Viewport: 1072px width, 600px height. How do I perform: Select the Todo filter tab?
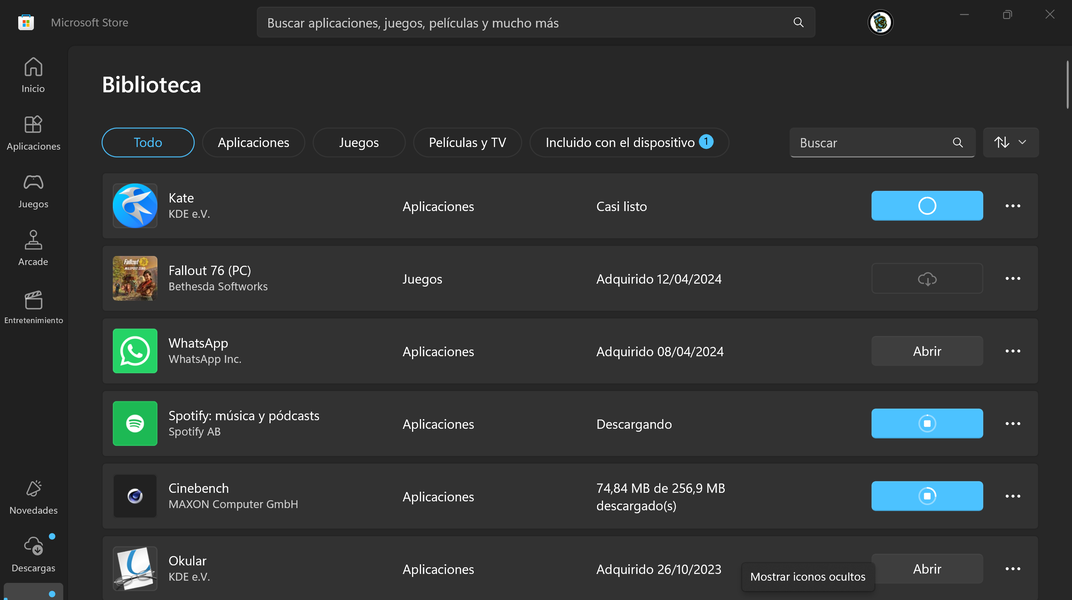(x=148, y=142)
